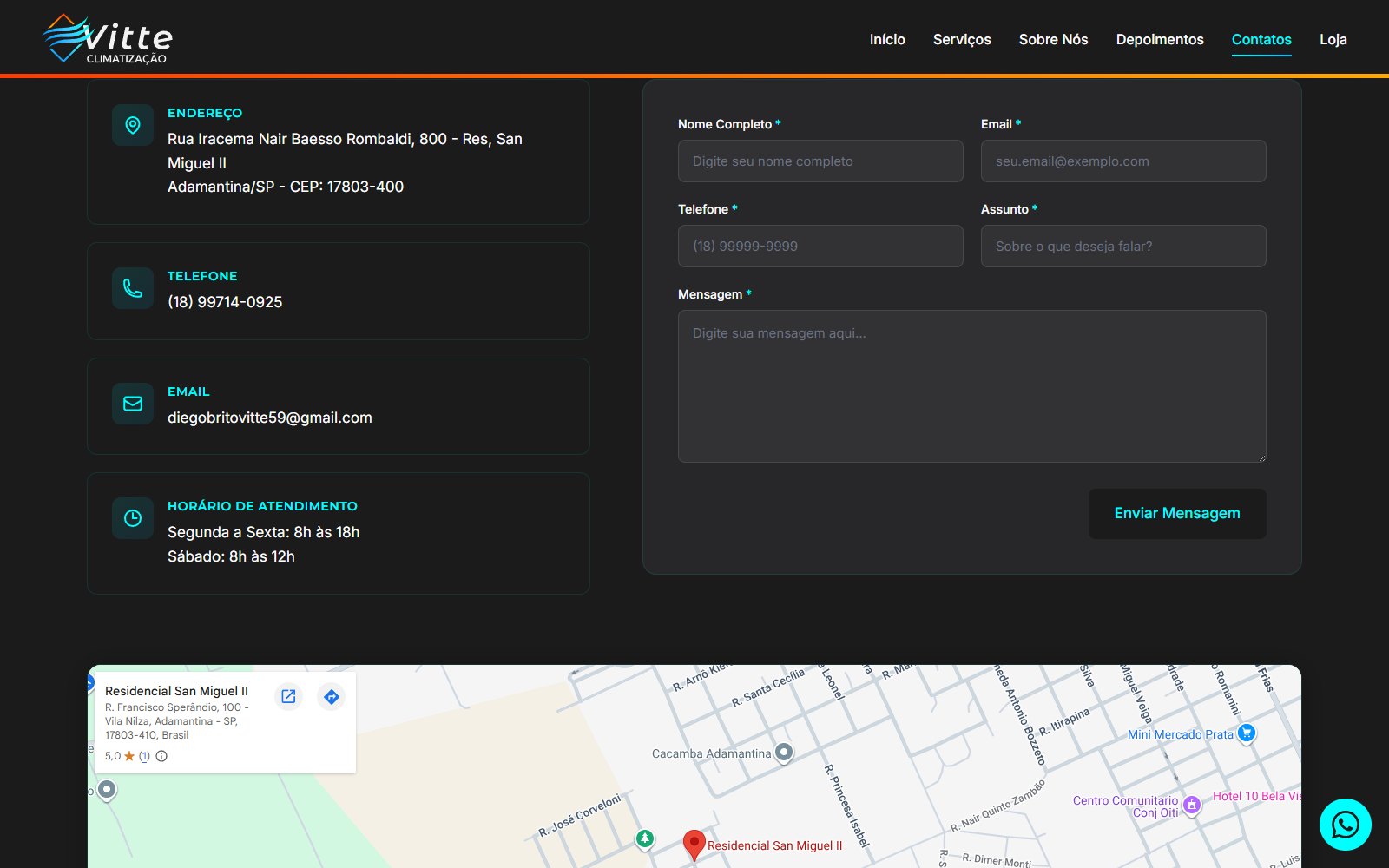Click the ENDEREÇO heading

click(x=205, y=113)
